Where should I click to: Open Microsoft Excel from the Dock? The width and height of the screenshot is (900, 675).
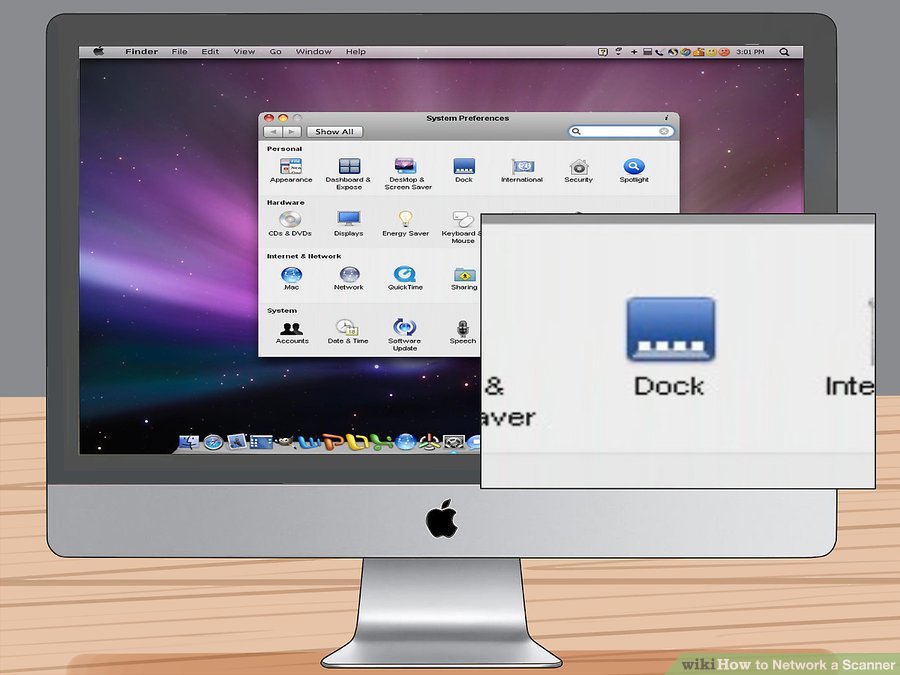coord(382,442)
